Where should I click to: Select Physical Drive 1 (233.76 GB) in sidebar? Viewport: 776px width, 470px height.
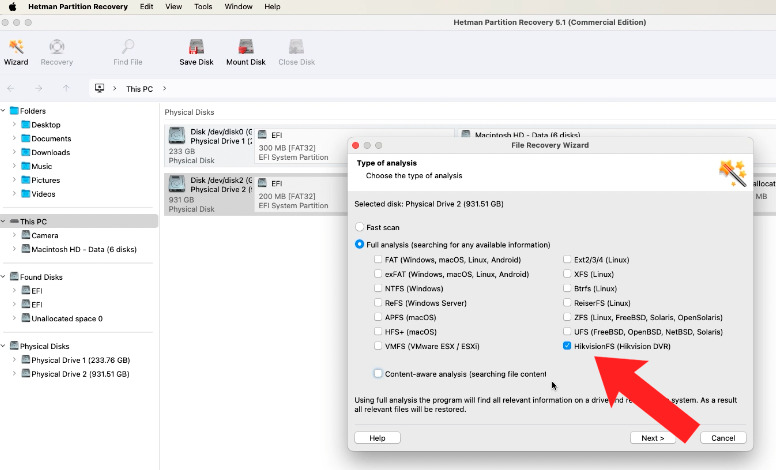tap(75, 360)
